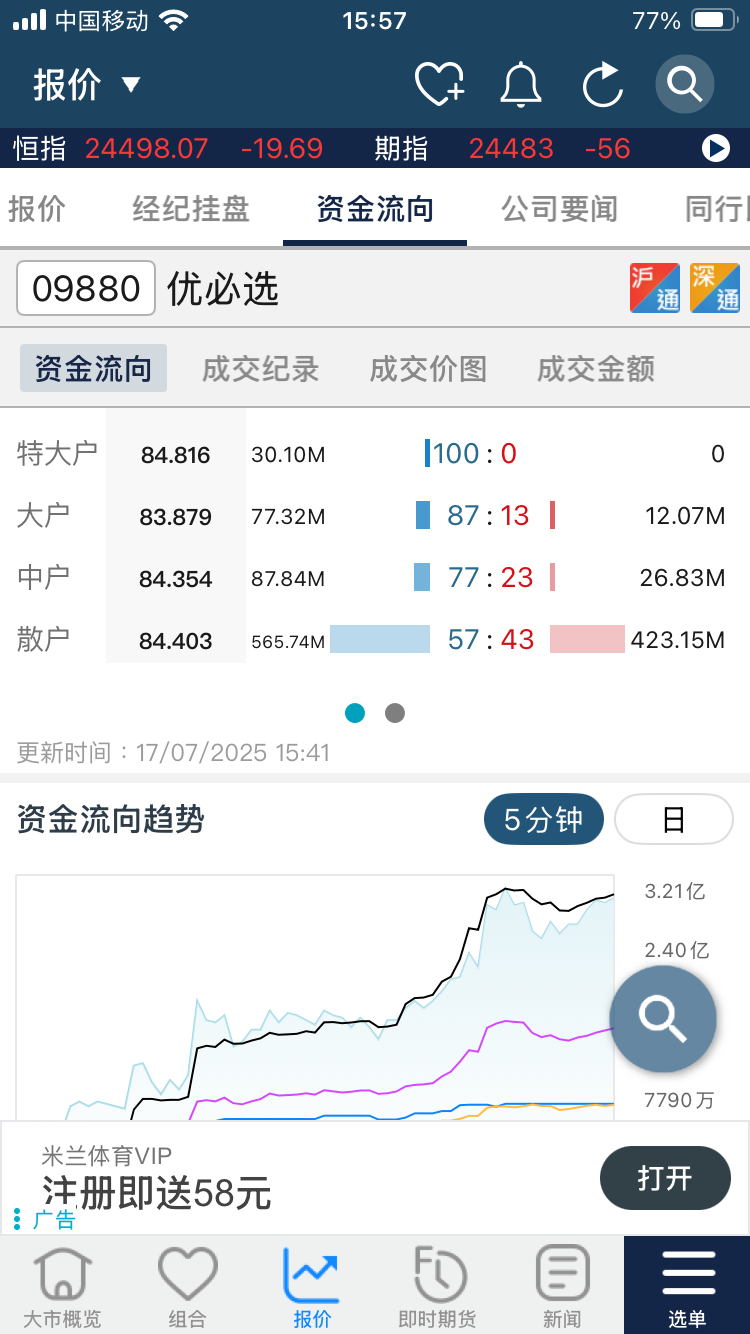Add stock to favorites via heart-plus icon
The image size is (750, 1334).
(440, 84)
